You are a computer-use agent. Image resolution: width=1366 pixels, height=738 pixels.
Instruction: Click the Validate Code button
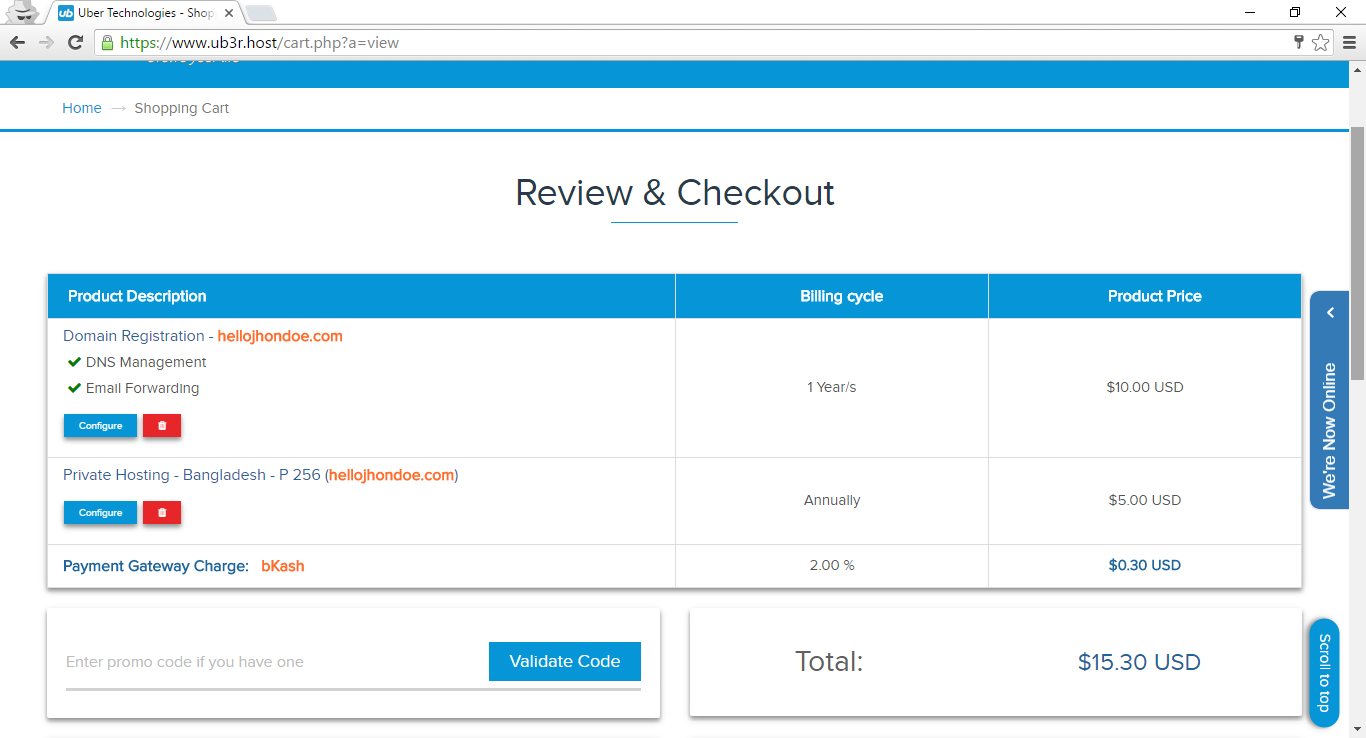coord(565,662)
